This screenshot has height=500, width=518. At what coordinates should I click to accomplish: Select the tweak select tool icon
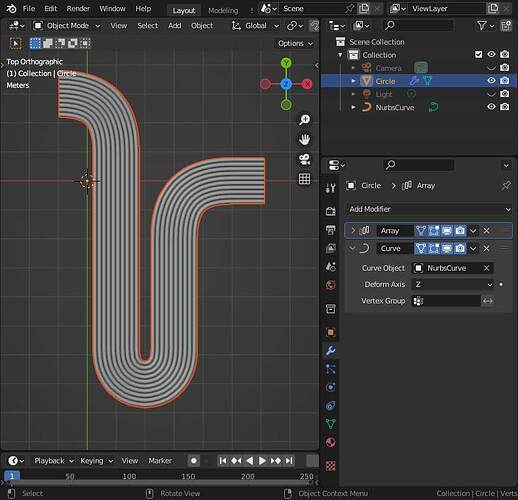pyautogui.click(x=15, y=43)
